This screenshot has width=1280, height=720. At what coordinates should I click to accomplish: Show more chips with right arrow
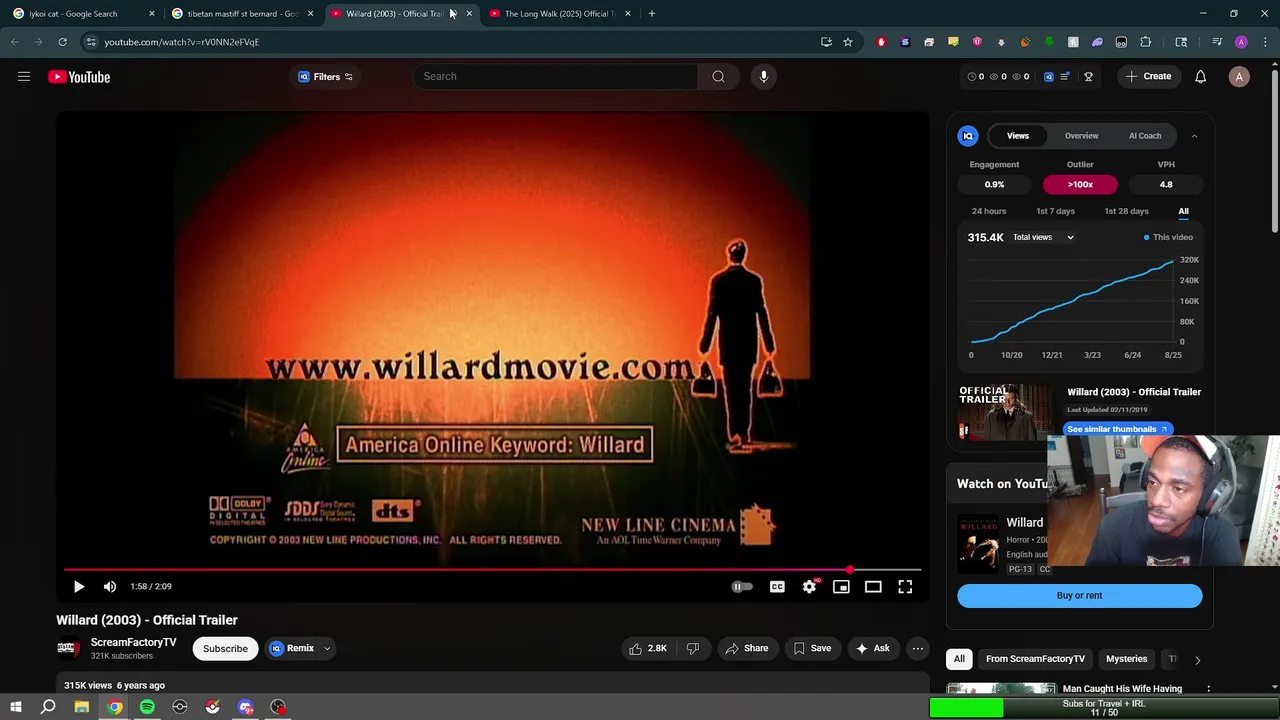(1197, 660)
